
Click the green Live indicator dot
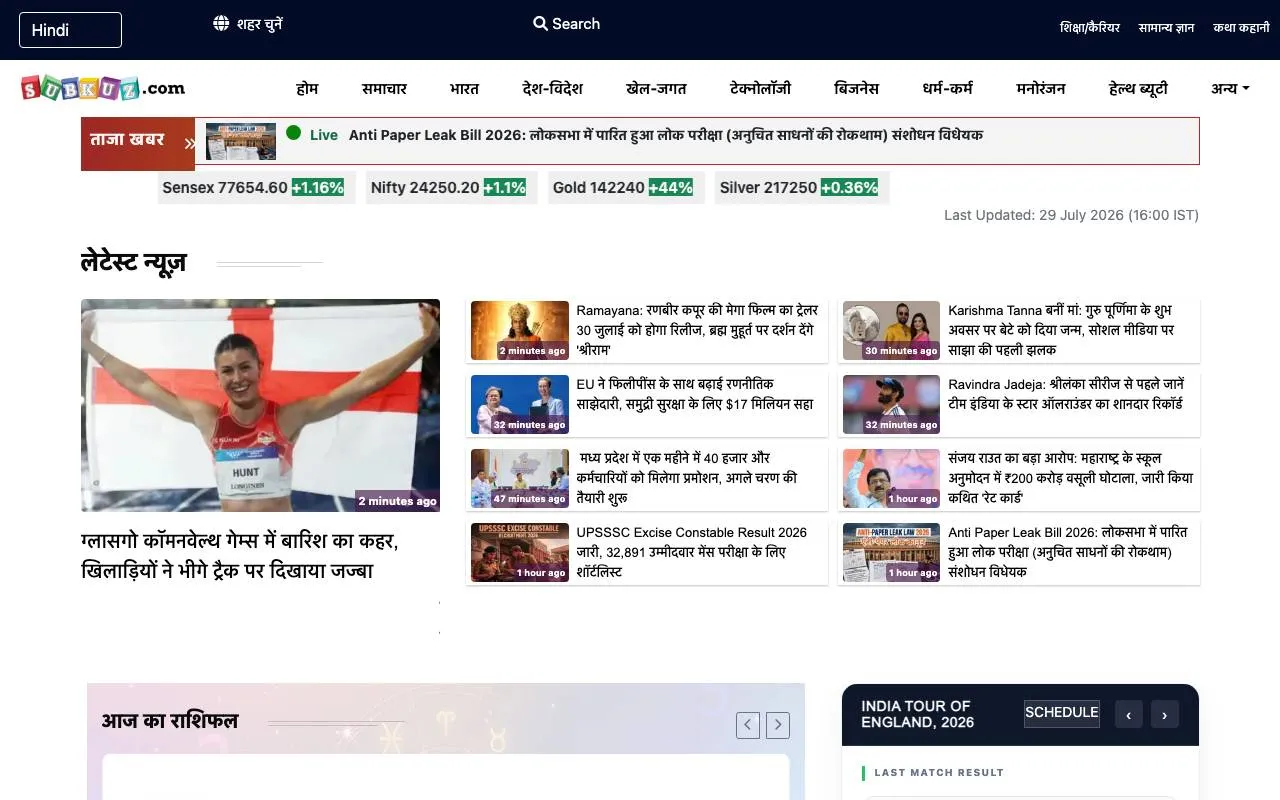pyautogui.click(x=293, y=133)
